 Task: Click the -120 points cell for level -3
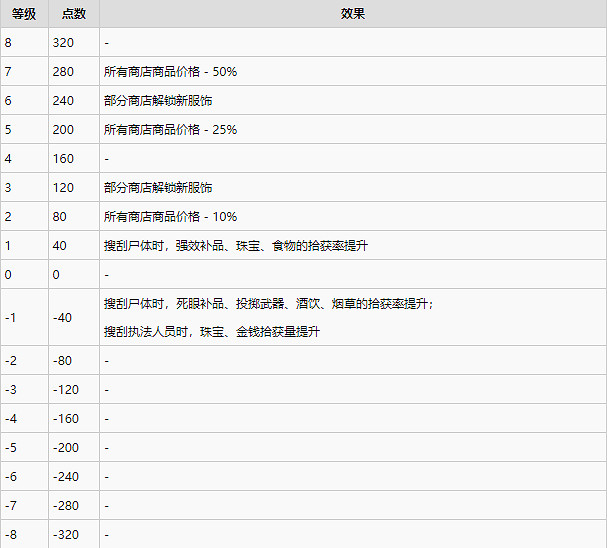[x=65, y=390]
